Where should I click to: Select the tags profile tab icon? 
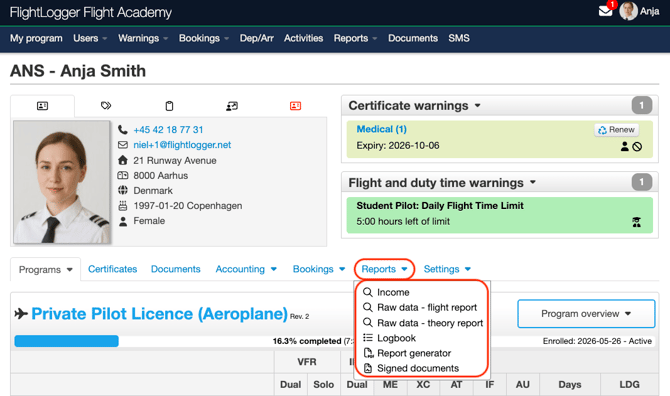coord(106,106)
